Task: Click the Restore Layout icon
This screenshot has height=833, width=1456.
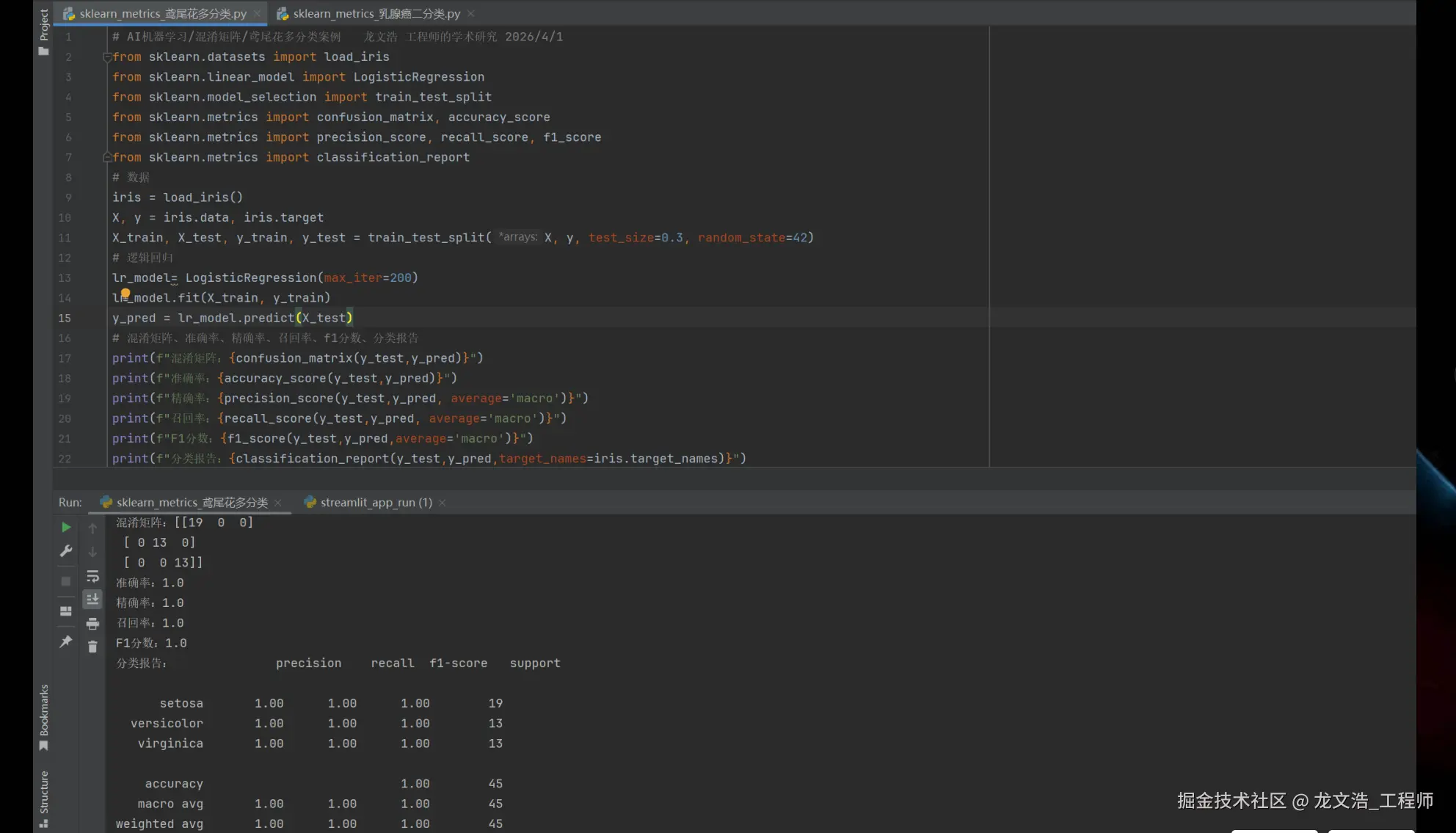Action: pyautogui.click(x=66, y=611)
